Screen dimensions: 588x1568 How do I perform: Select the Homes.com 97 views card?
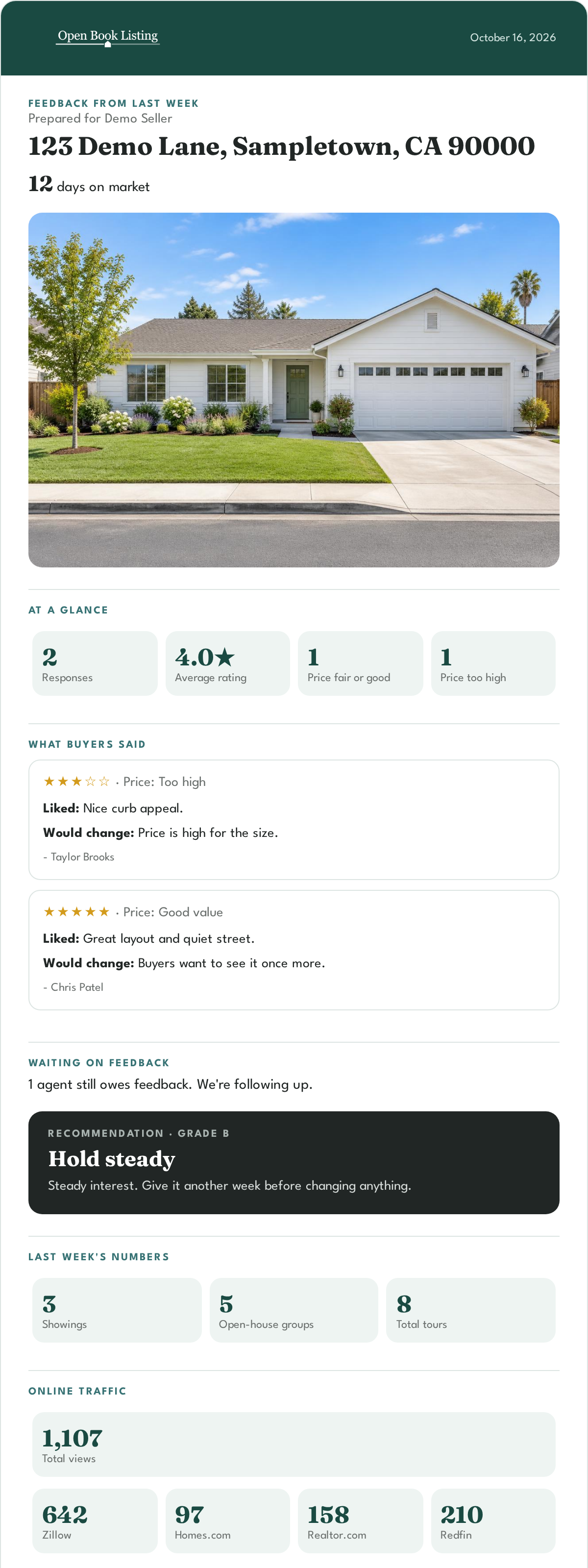[x=227, y=1520]
